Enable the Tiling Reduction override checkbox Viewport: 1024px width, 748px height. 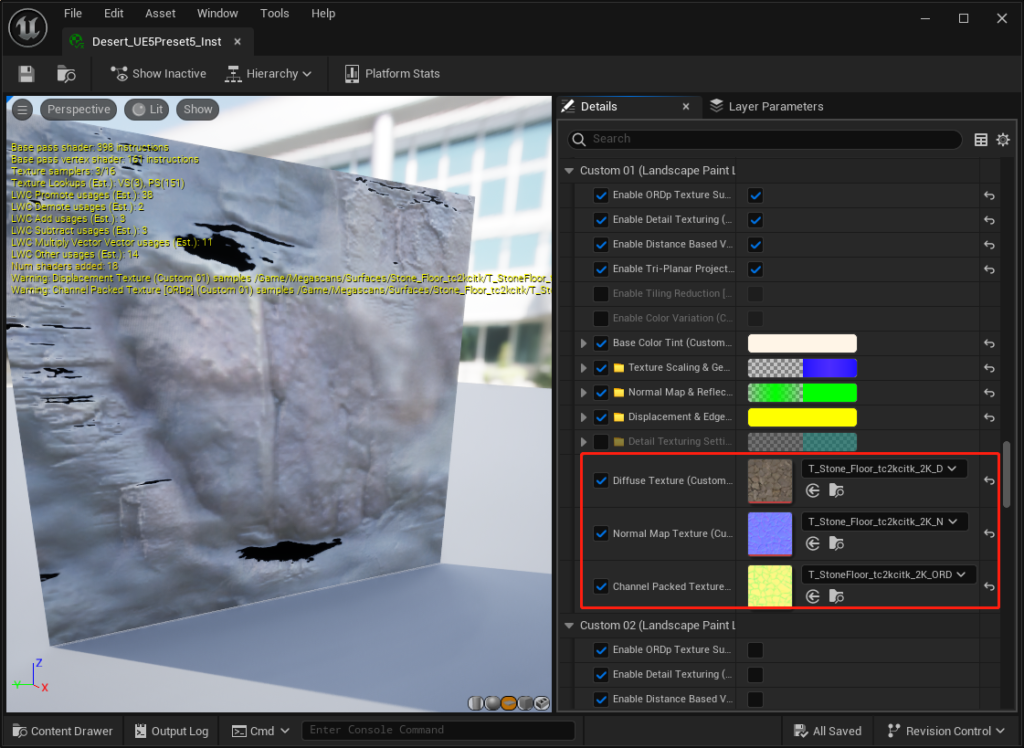[601, 294]
